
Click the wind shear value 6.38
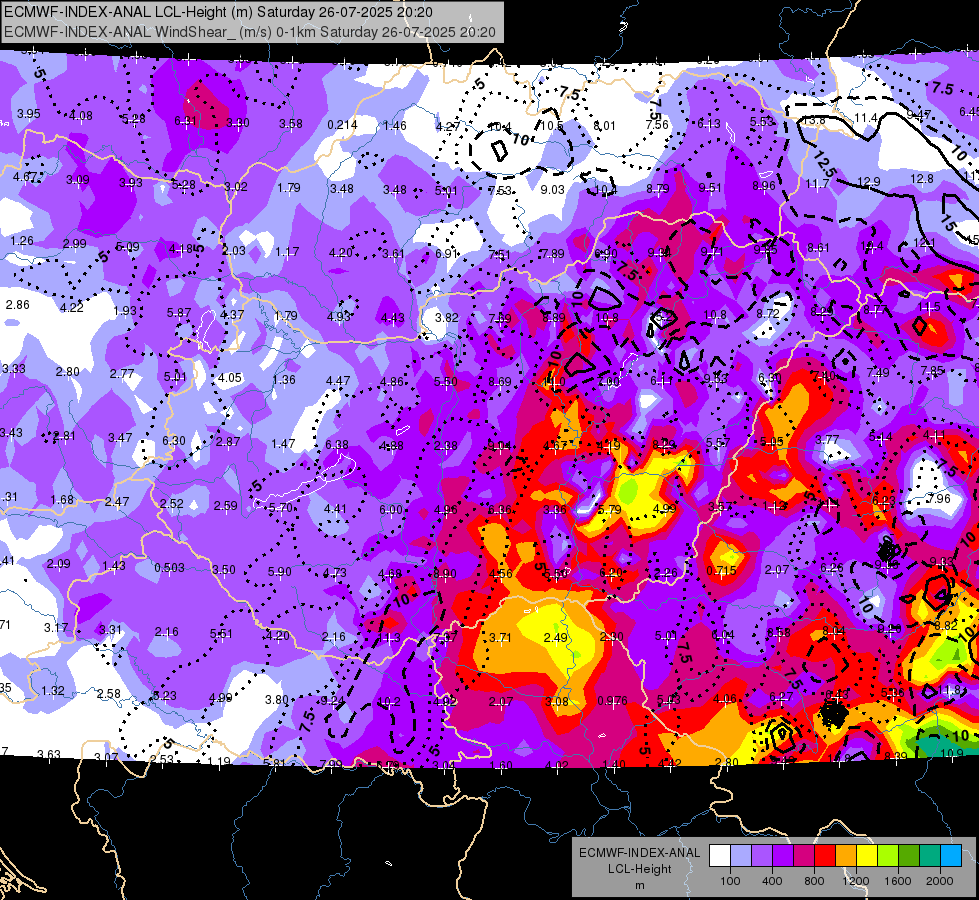[x=337, y=445]
